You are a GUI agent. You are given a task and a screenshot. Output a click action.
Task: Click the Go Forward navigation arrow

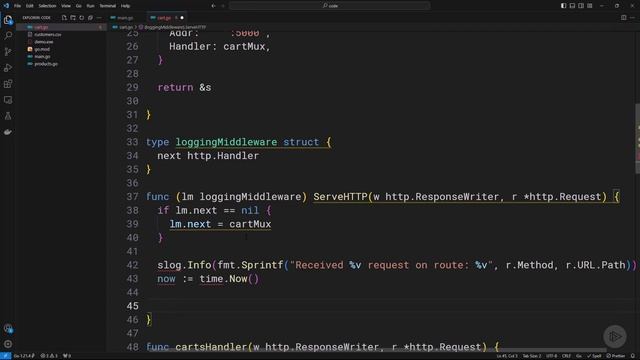(223, 6)
